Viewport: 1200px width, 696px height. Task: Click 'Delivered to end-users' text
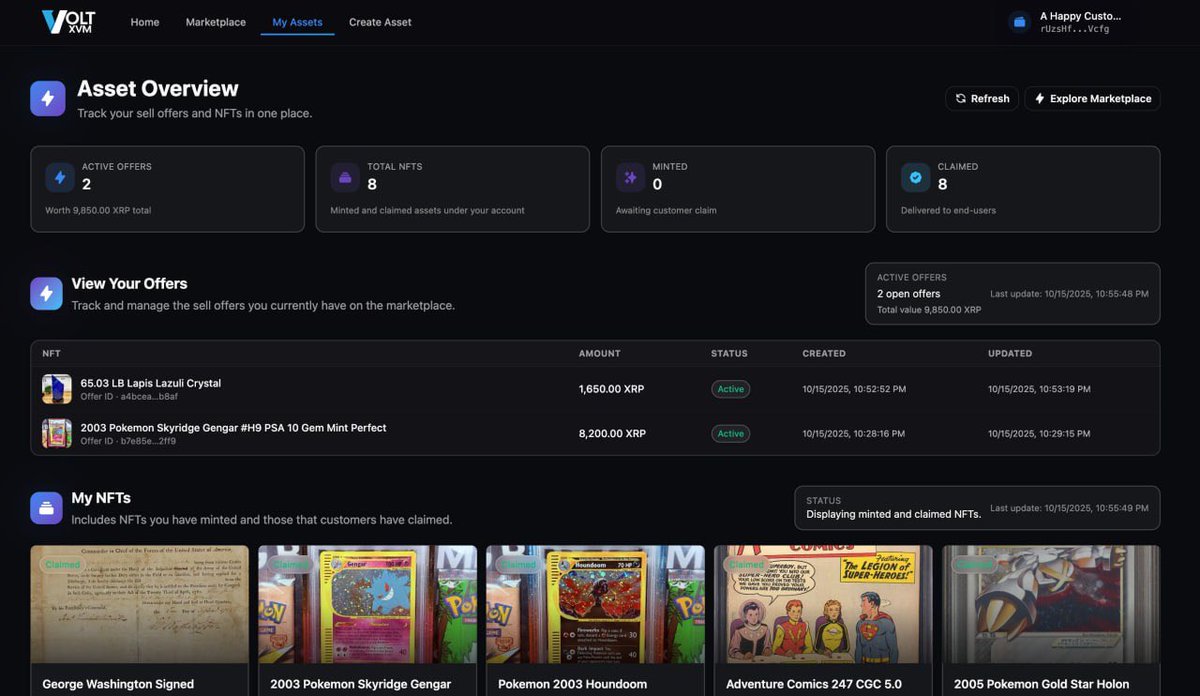click(948, 210)
